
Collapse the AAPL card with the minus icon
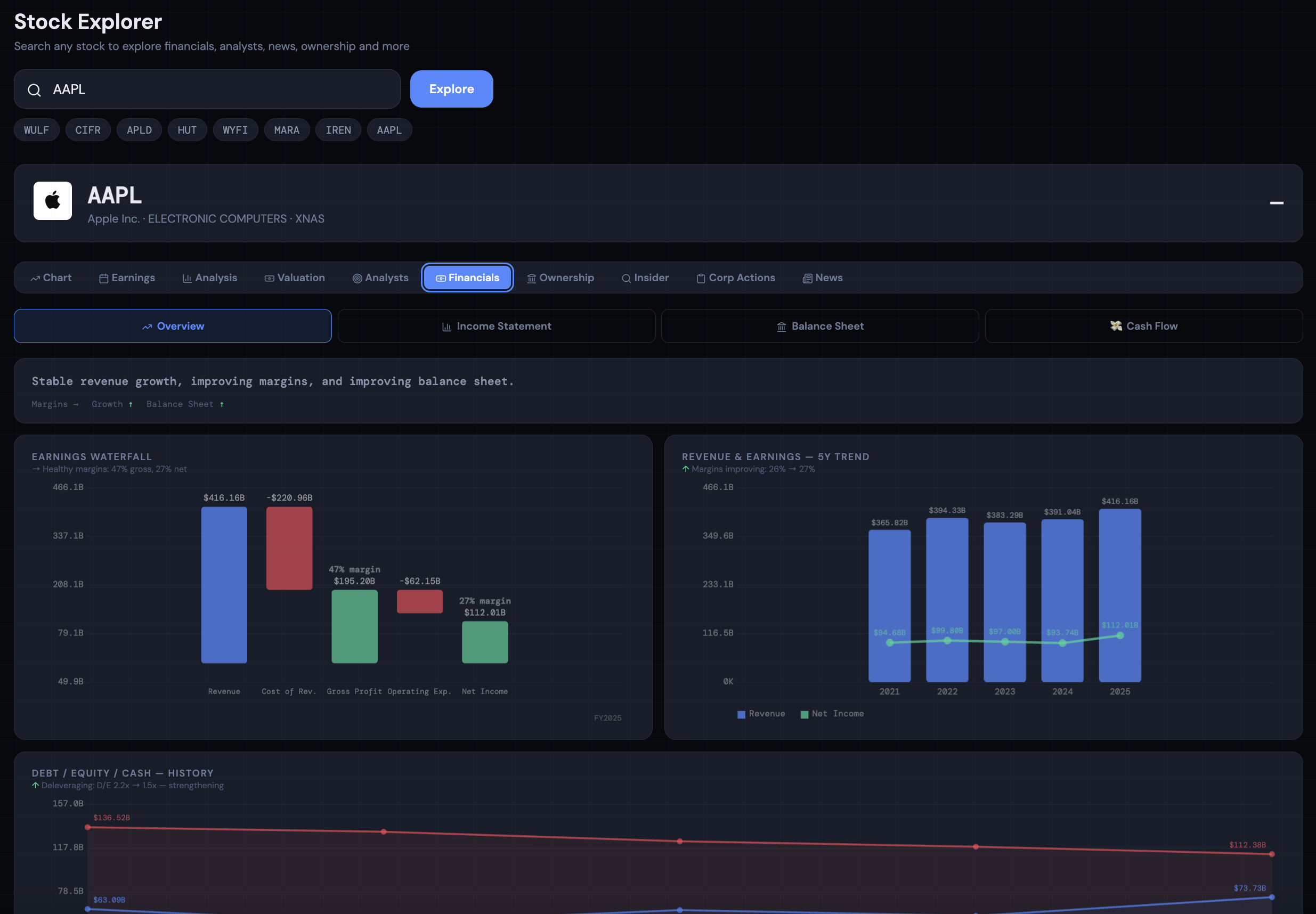point(1276,203)
